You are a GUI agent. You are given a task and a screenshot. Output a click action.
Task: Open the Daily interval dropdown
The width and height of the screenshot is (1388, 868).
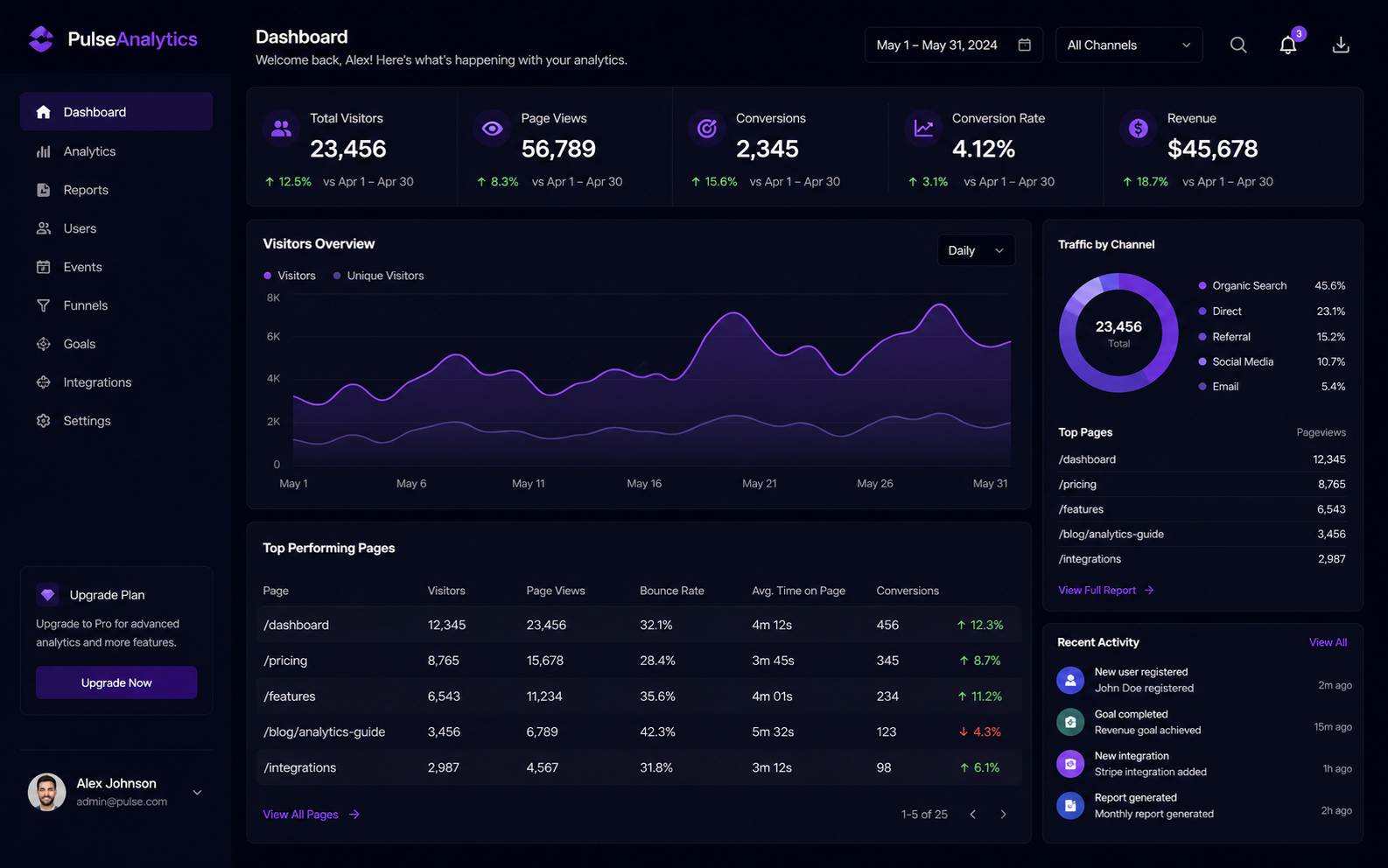[976, 250]
